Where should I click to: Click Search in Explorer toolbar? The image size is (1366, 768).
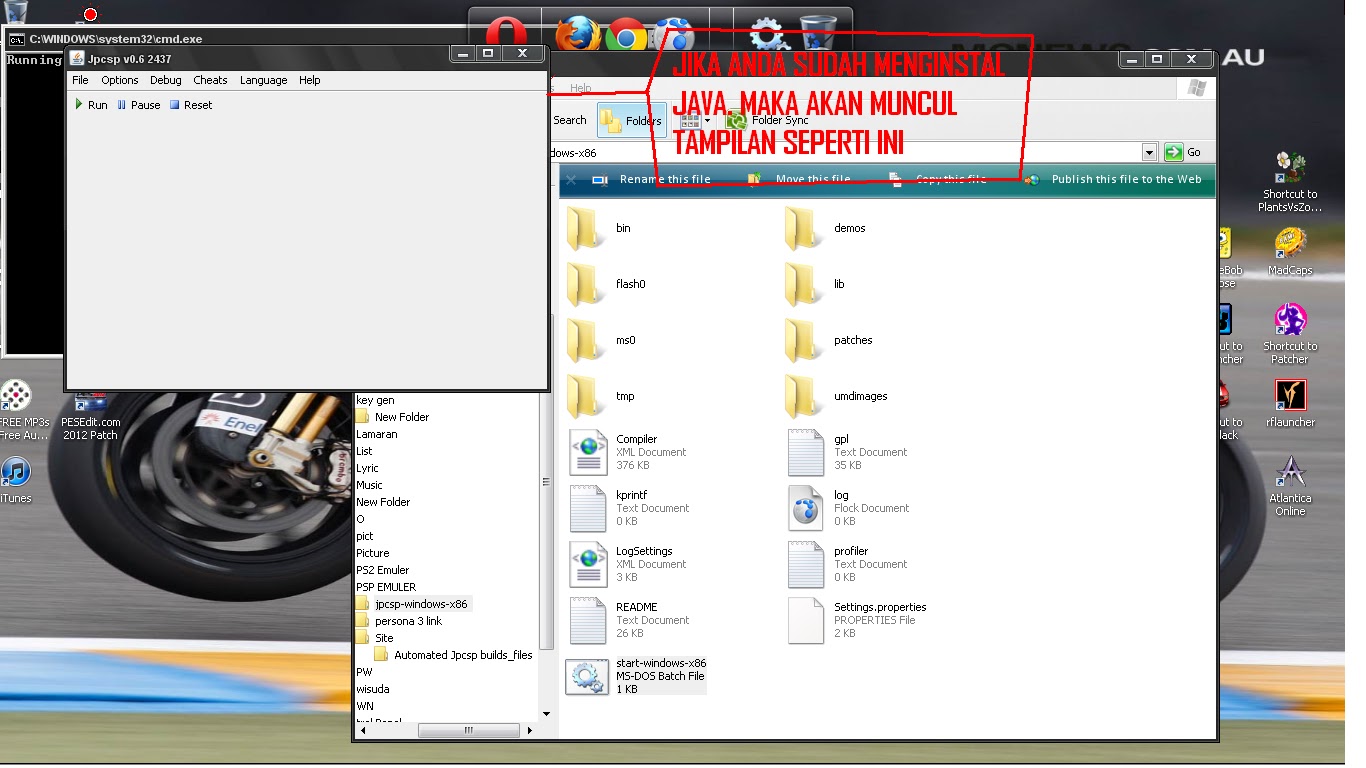(570, 120)
